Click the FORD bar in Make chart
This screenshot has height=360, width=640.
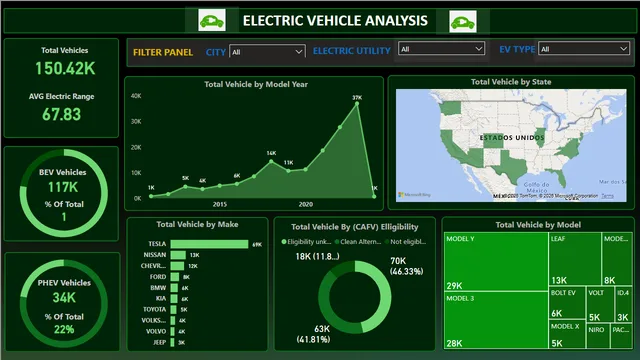(175, 277)
